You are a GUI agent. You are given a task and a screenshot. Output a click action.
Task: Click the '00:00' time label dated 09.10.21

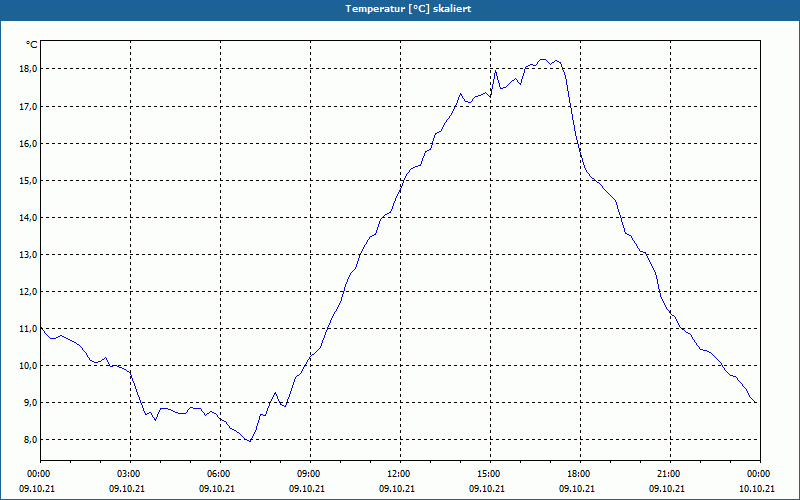point(37,474)
